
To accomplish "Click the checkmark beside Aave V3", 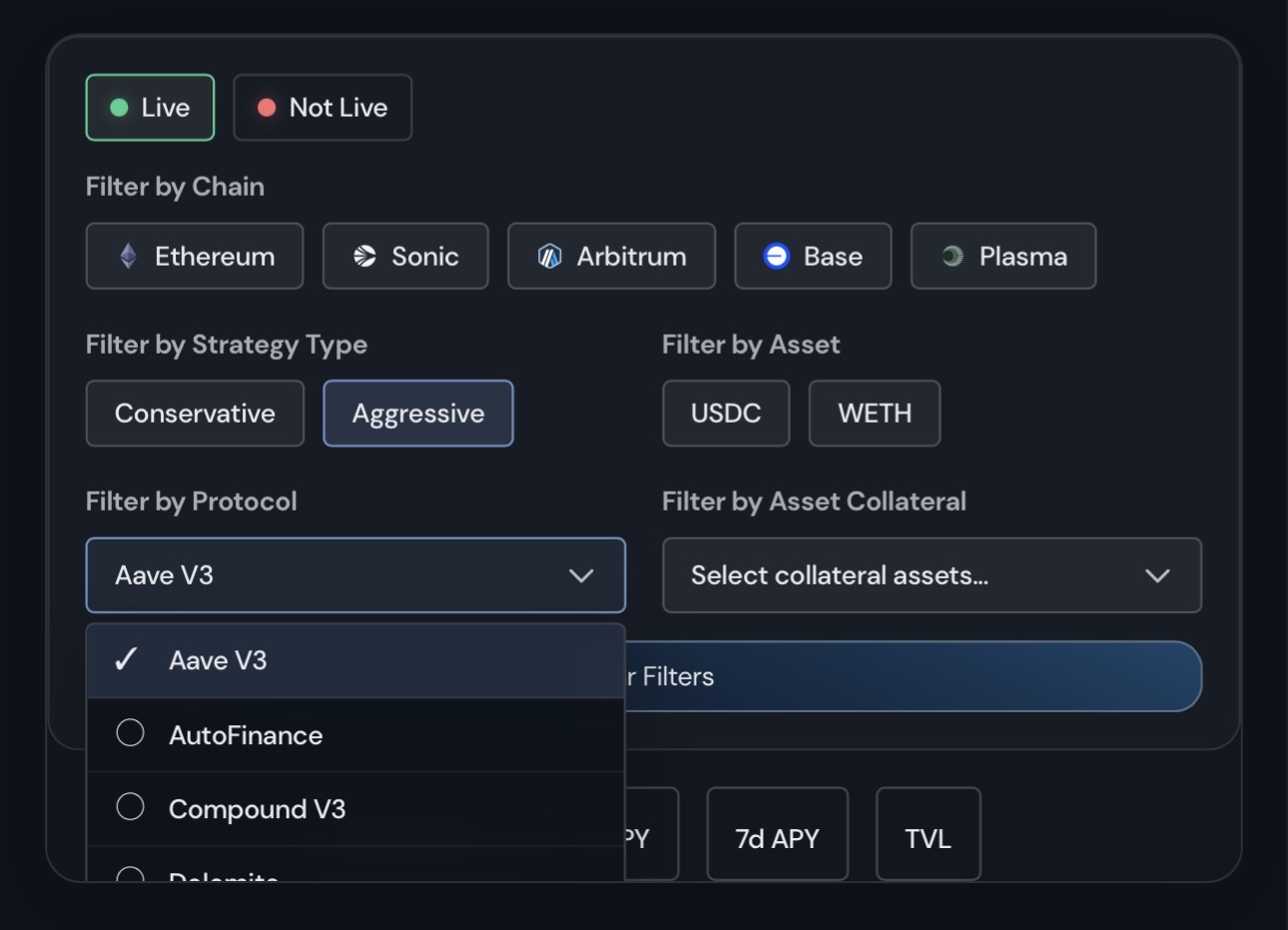I will coord(127,660).
